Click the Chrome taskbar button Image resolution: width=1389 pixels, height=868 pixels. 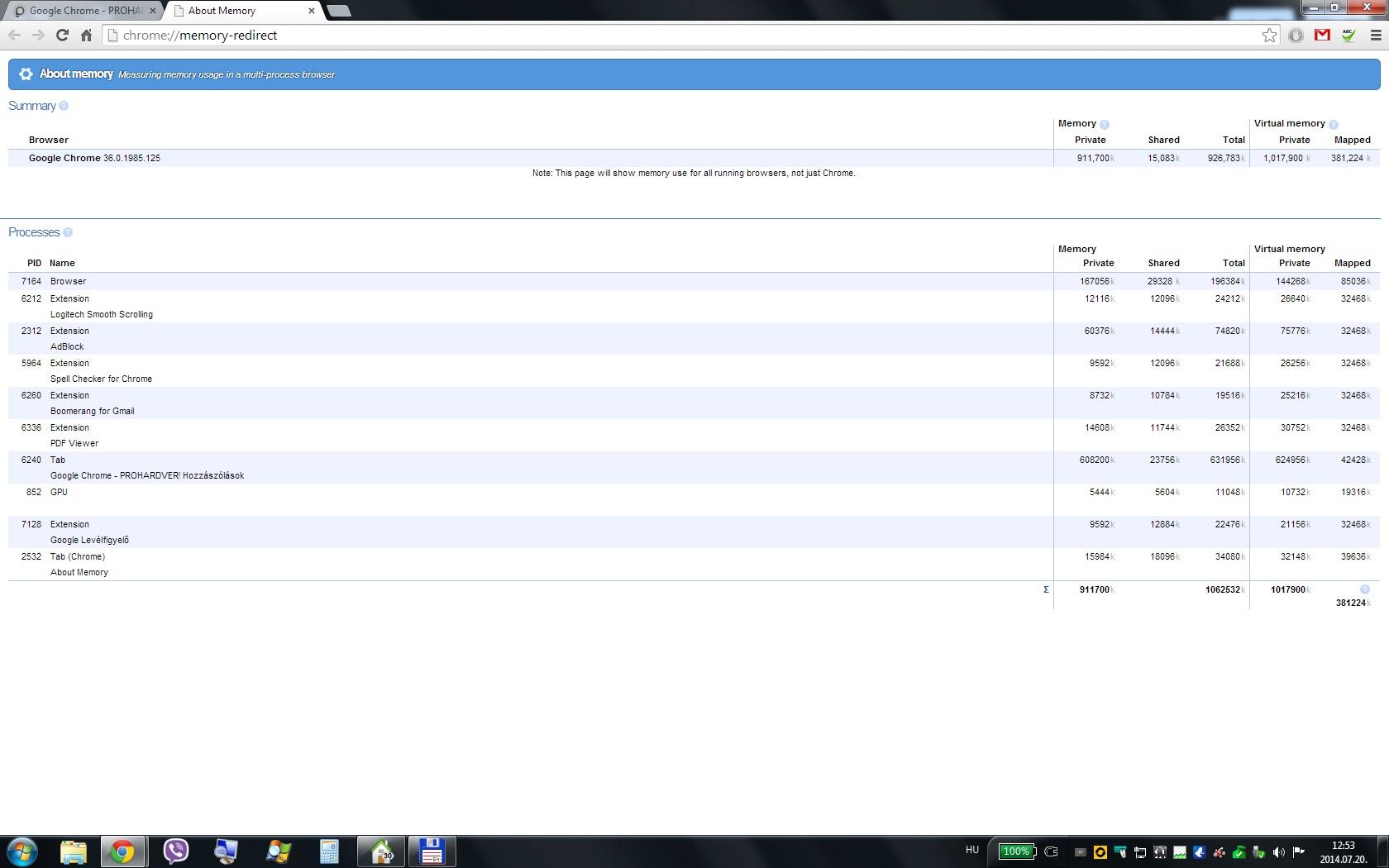pyautogui.click(x=123, y=851)
